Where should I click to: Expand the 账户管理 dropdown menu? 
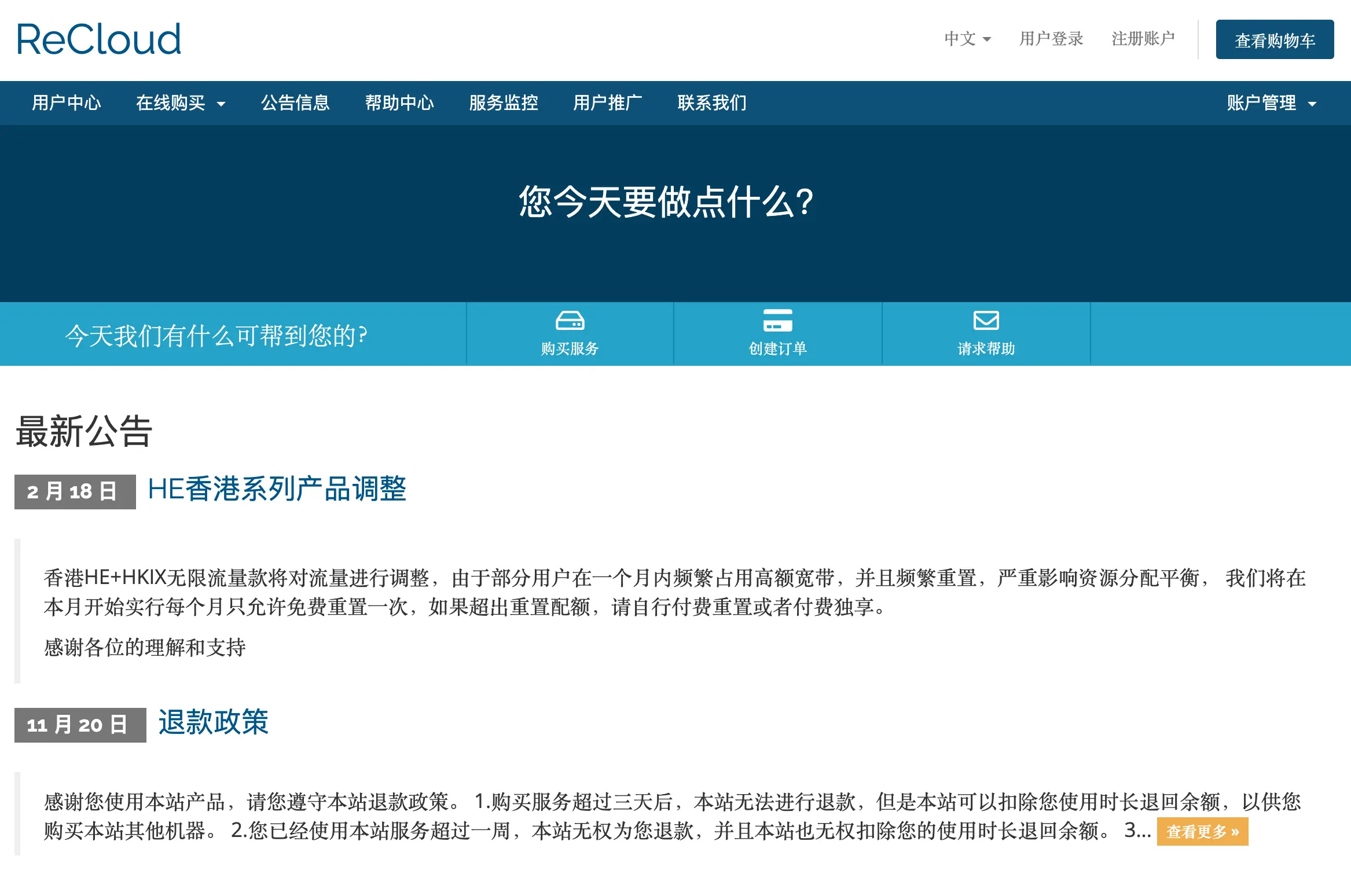[1271, 103]
